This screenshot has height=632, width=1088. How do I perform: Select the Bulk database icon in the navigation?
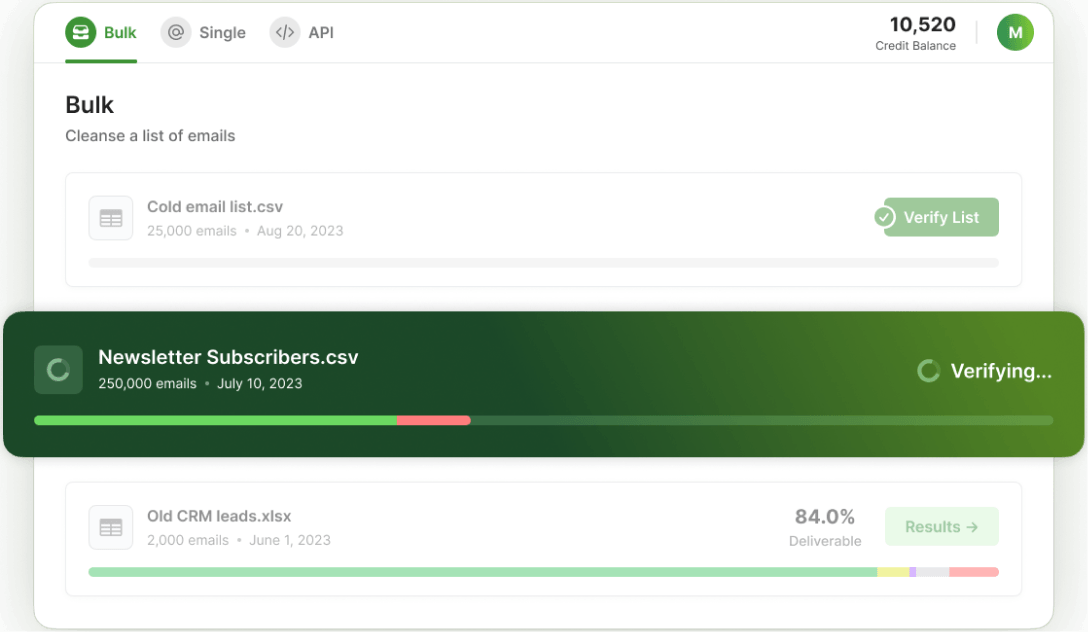80,32
